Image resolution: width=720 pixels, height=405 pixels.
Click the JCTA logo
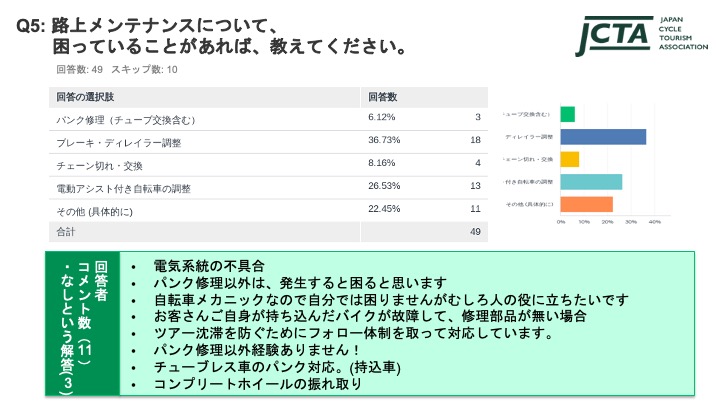click(641, 36)
